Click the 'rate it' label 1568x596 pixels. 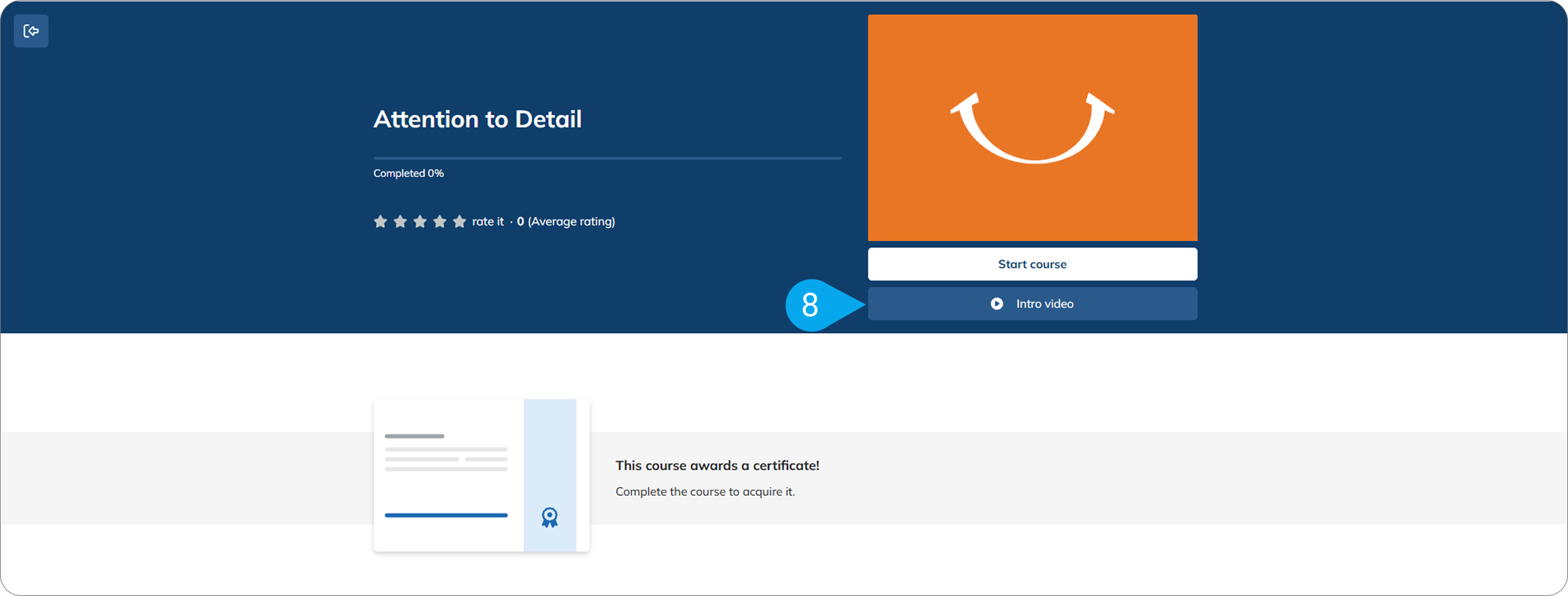coord(488,221)
